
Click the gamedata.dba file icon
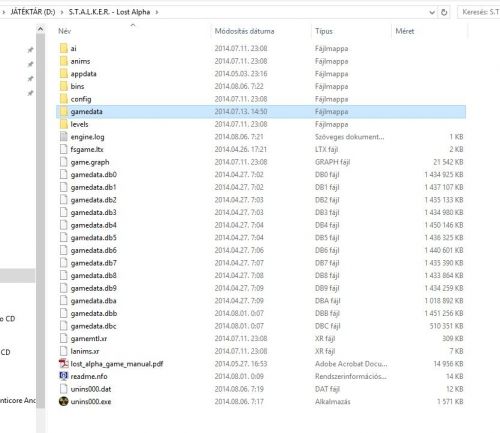[x=64, y=301]
